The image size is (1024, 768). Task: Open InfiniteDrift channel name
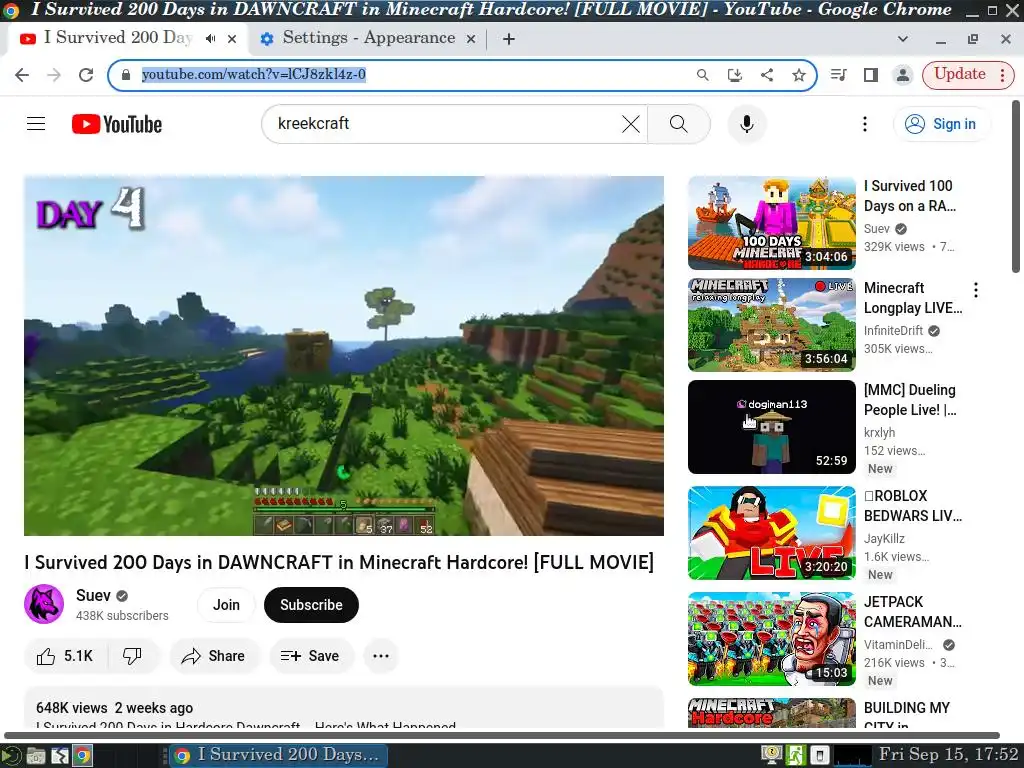[893, 330]
